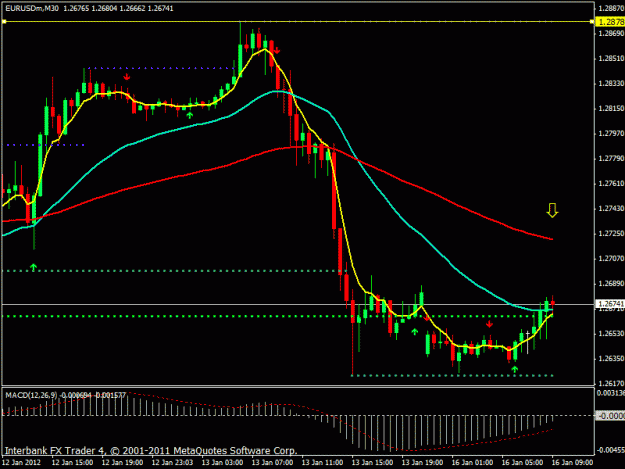Select green up arrow at far-left low
Viewport: 625px width, 469px height.
(33, 267)
